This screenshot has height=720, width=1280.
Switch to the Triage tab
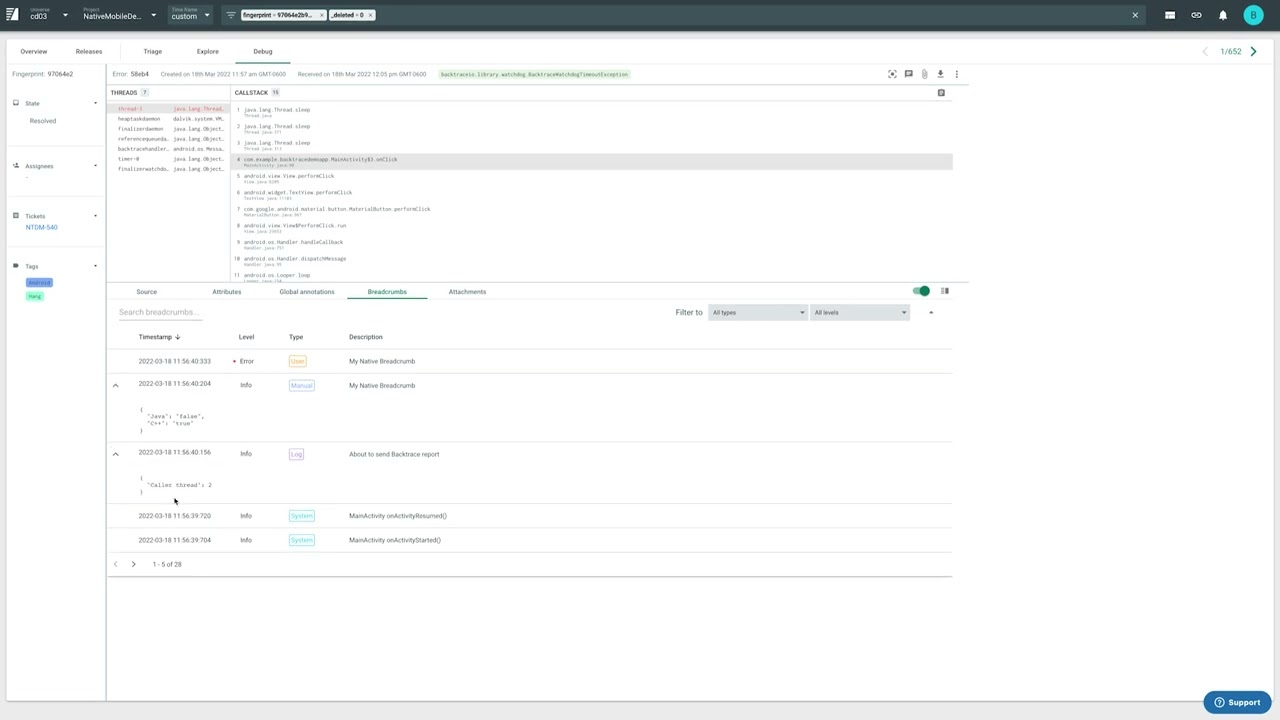[152, 51]
